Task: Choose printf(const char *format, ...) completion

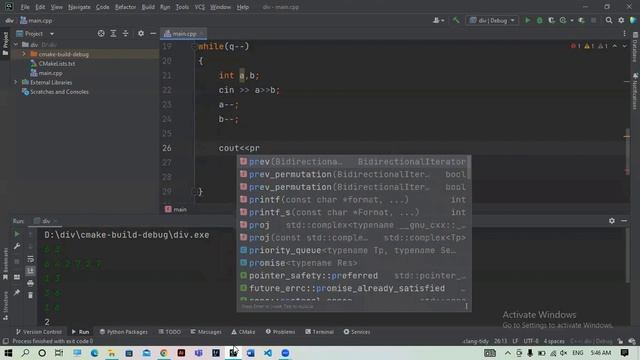Action: (354, 200)
